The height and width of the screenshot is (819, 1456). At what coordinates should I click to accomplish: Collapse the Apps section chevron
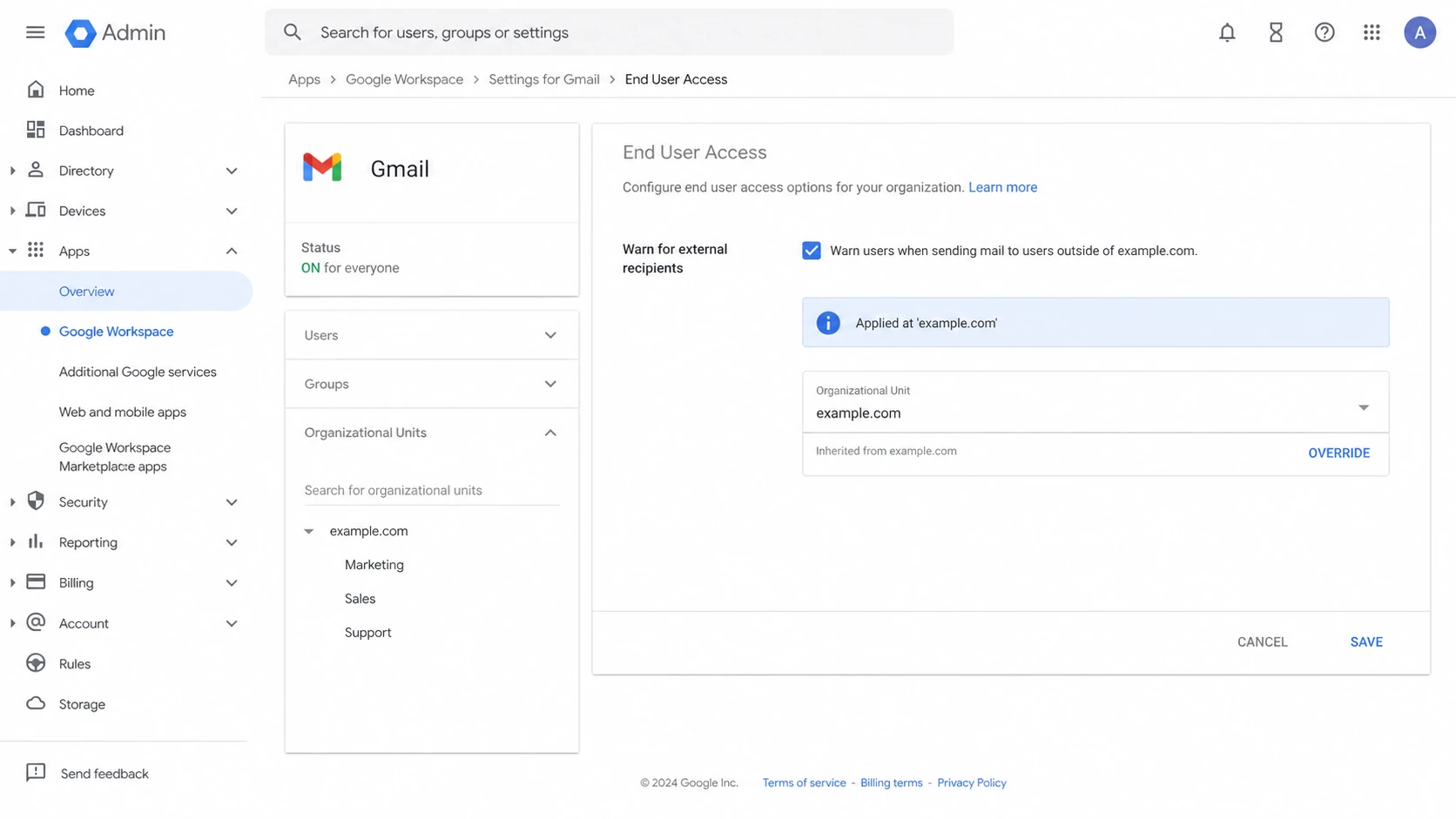click(x=232, y=251)
